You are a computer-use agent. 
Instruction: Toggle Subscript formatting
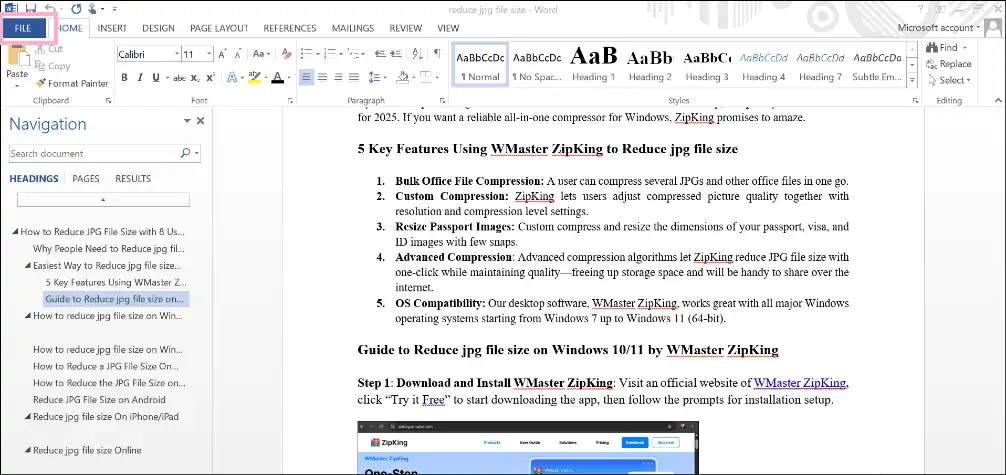click(x=196, y=78)
